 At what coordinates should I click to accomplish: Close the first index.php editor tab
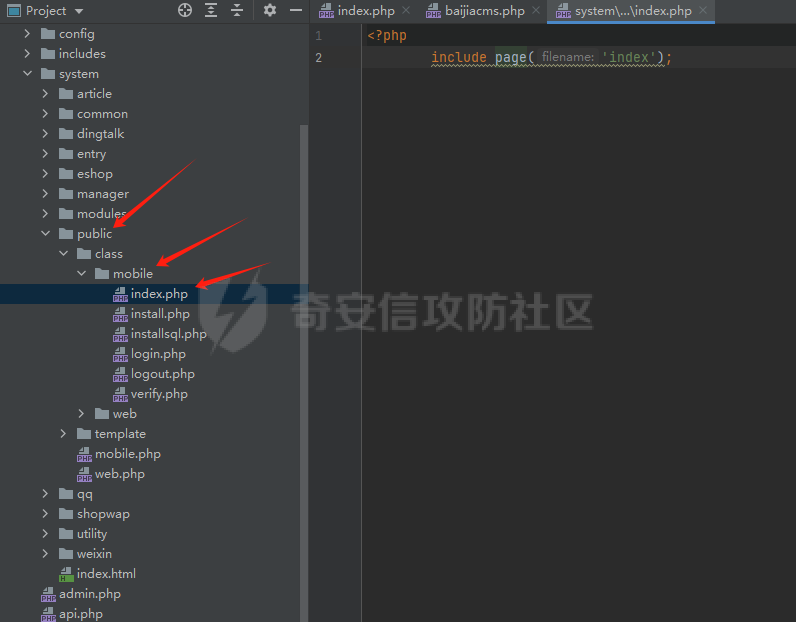[x=405, y=11]
